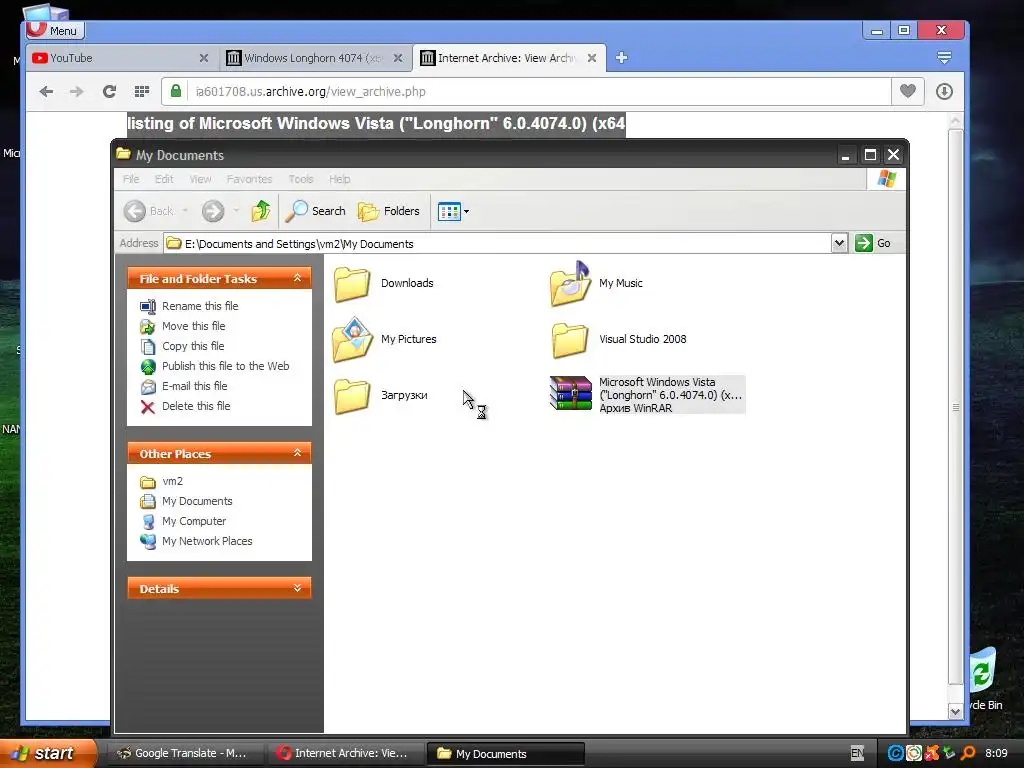Go to My Network Places link
The height and width of the screenshot is (768, 1024).
click(207, 541)
